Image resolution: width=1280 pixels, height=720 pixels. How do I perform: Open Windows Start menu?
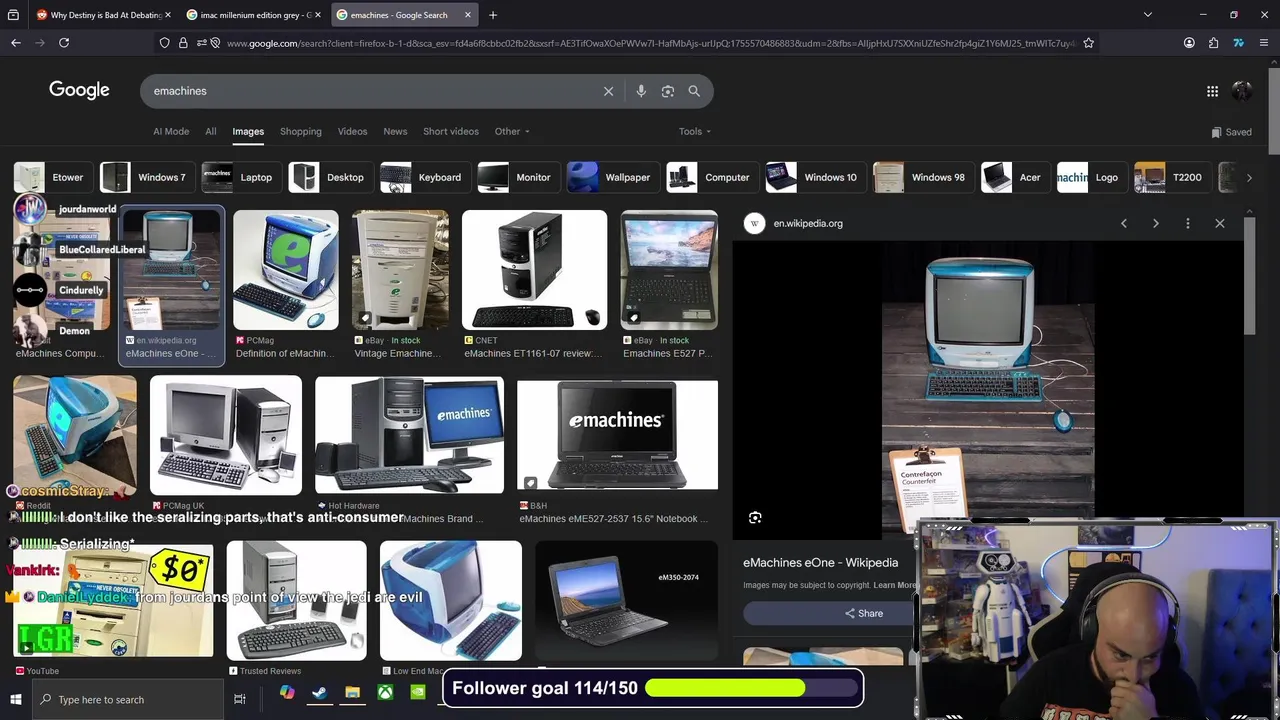click(16, 699)
